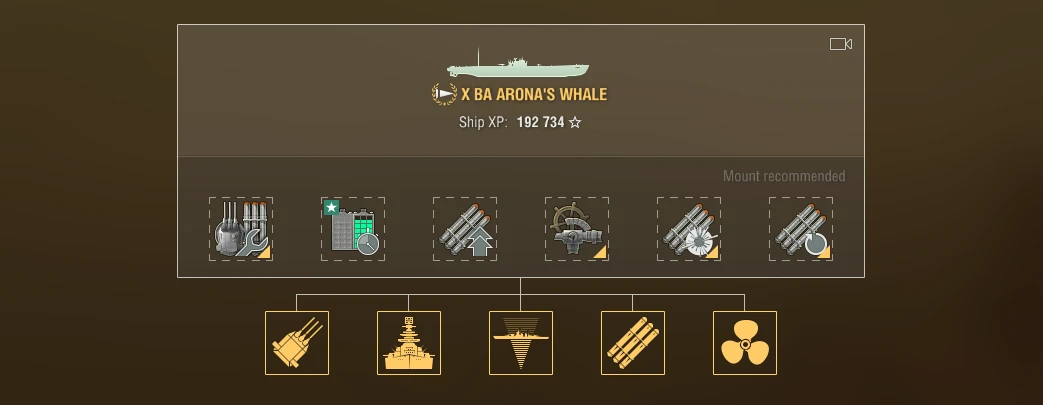Viewport: 1043px width, 405px height.
Task: Select the sonar ship-reflection module
Action: [x=521, y=343]
